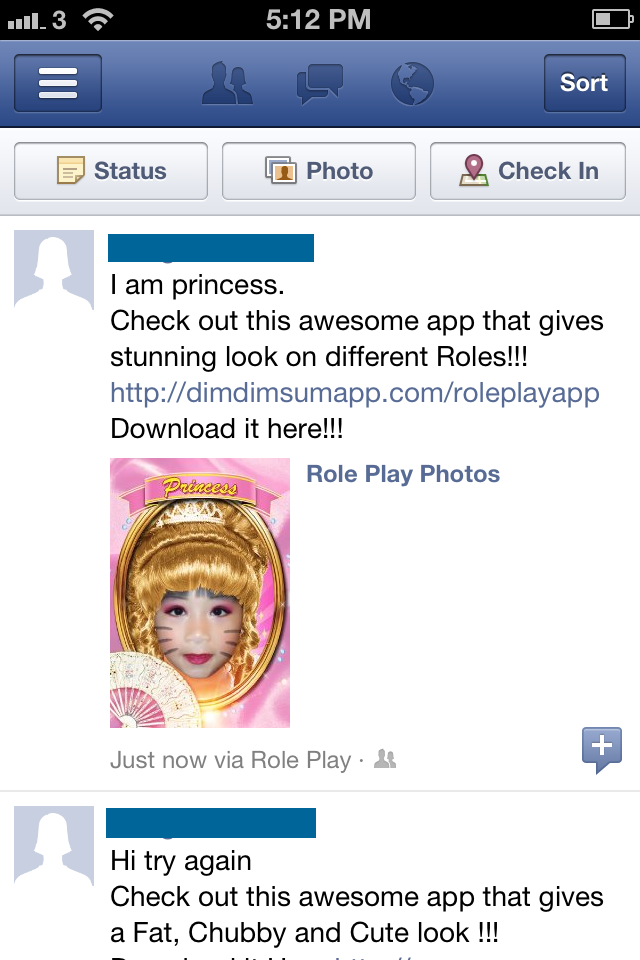The width and height of the screenshot is (640, 960).
Task: Tap the Check In button
Action: (528, 171)
